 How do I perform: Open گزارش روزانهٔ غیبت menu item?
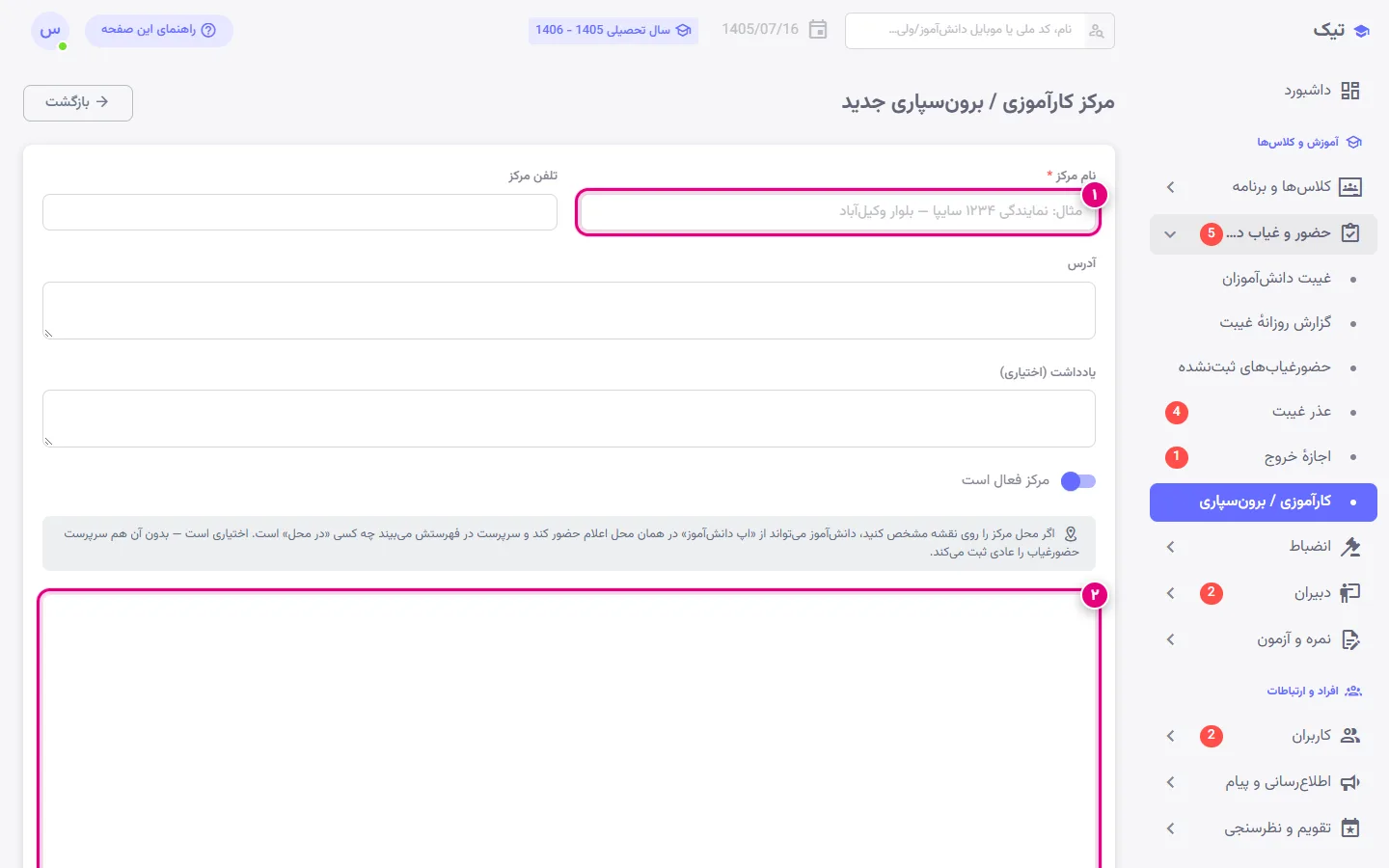1264,323
